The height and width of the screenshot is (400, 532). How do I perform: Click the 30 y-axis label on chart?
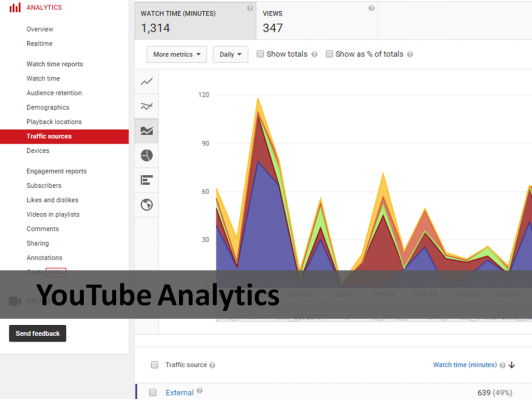[x=205, y=240]
